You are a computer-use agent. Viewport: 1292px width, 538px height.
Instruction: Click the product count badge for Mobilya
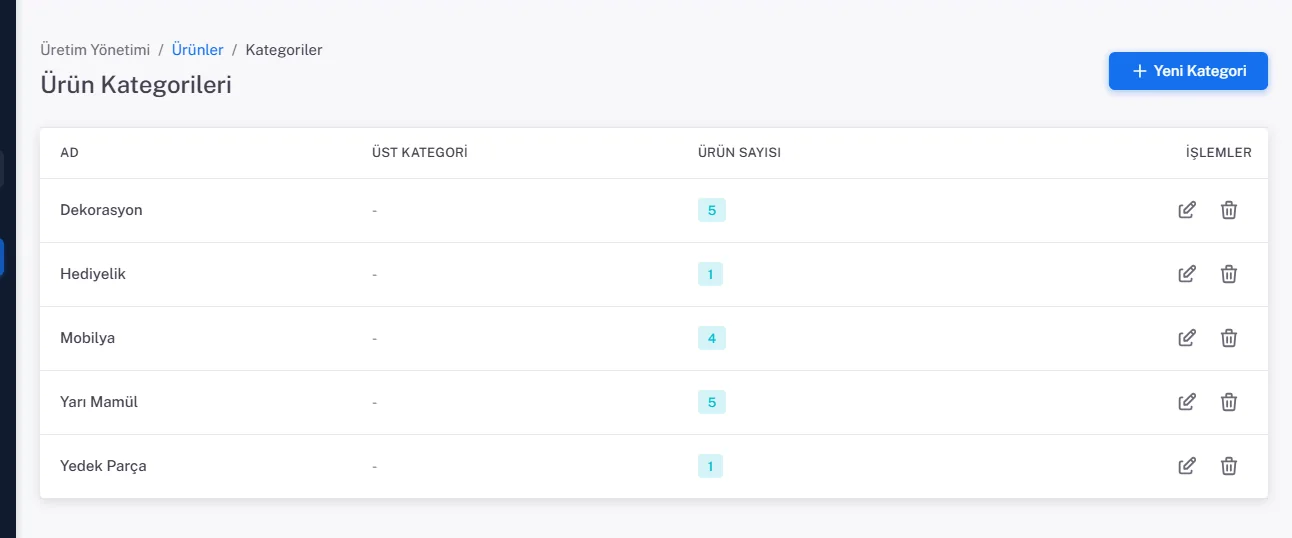click(x=712, y=338)
